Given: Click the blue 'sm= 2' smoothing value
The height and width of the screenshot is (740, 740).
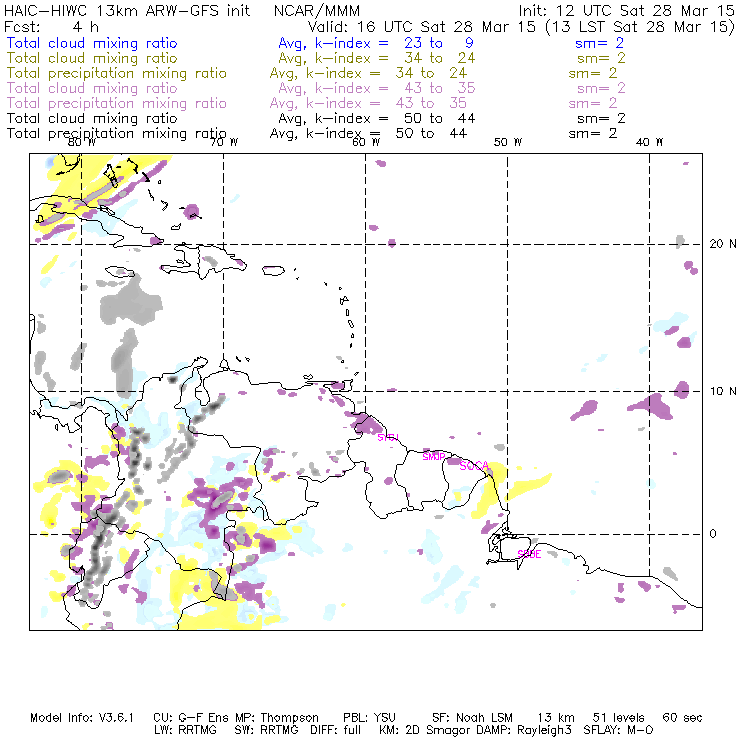Looking at the screenshot, I should (600, 43).
